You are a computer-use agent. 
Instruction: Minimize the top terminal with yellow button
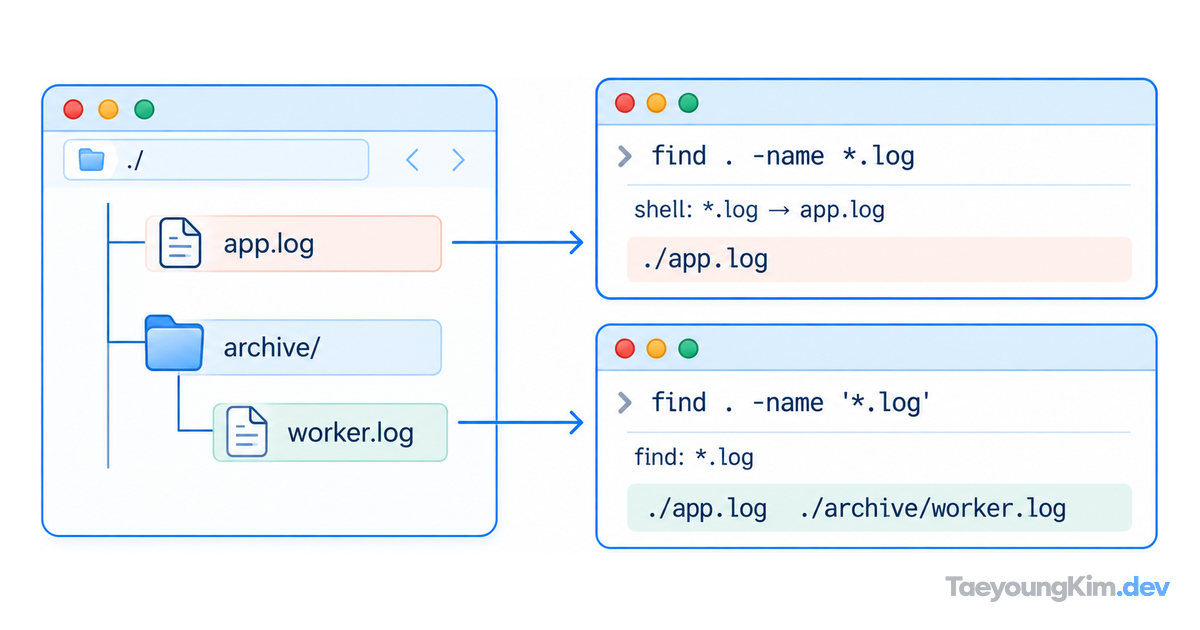656,102
